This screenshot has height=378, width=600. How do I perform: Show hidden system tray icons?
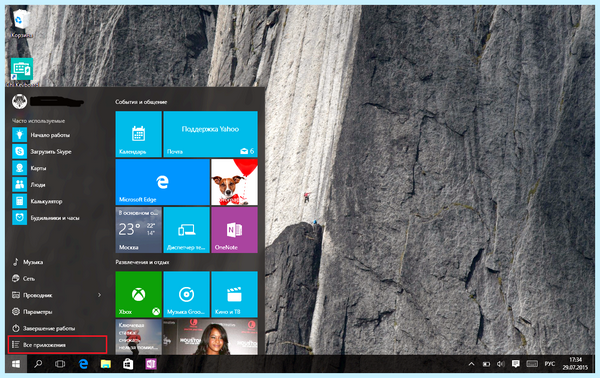point(471,364)
